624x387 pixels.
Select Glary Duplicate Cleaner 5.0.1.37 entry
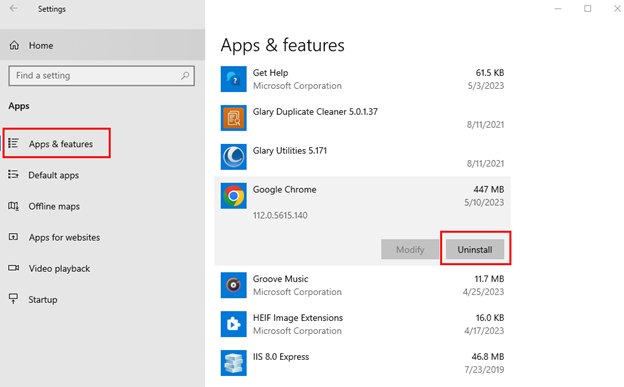[315, 111]
